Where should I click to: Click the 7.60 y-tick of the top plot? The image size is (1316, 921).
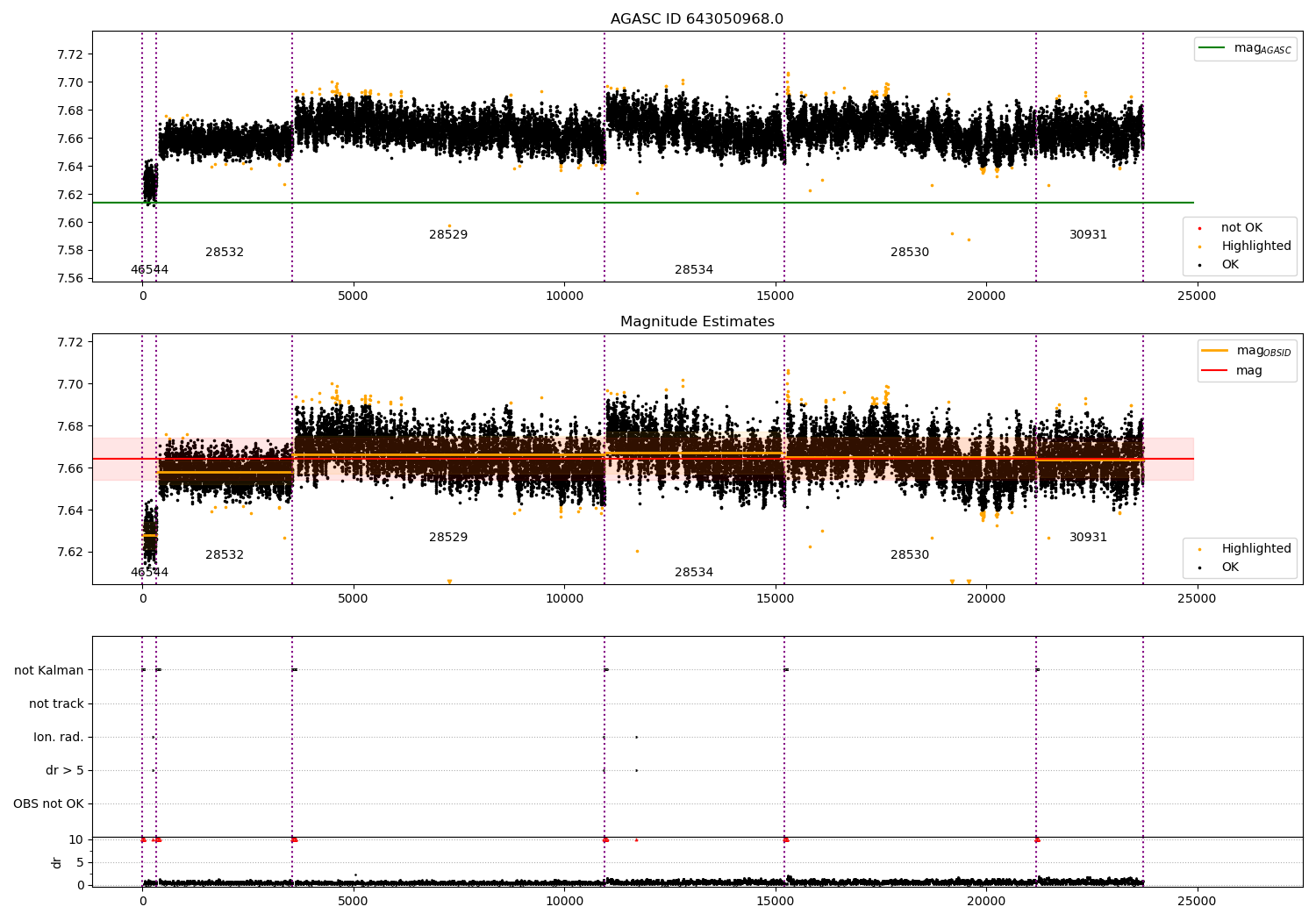pyautogui.click(x=69, y=223)
